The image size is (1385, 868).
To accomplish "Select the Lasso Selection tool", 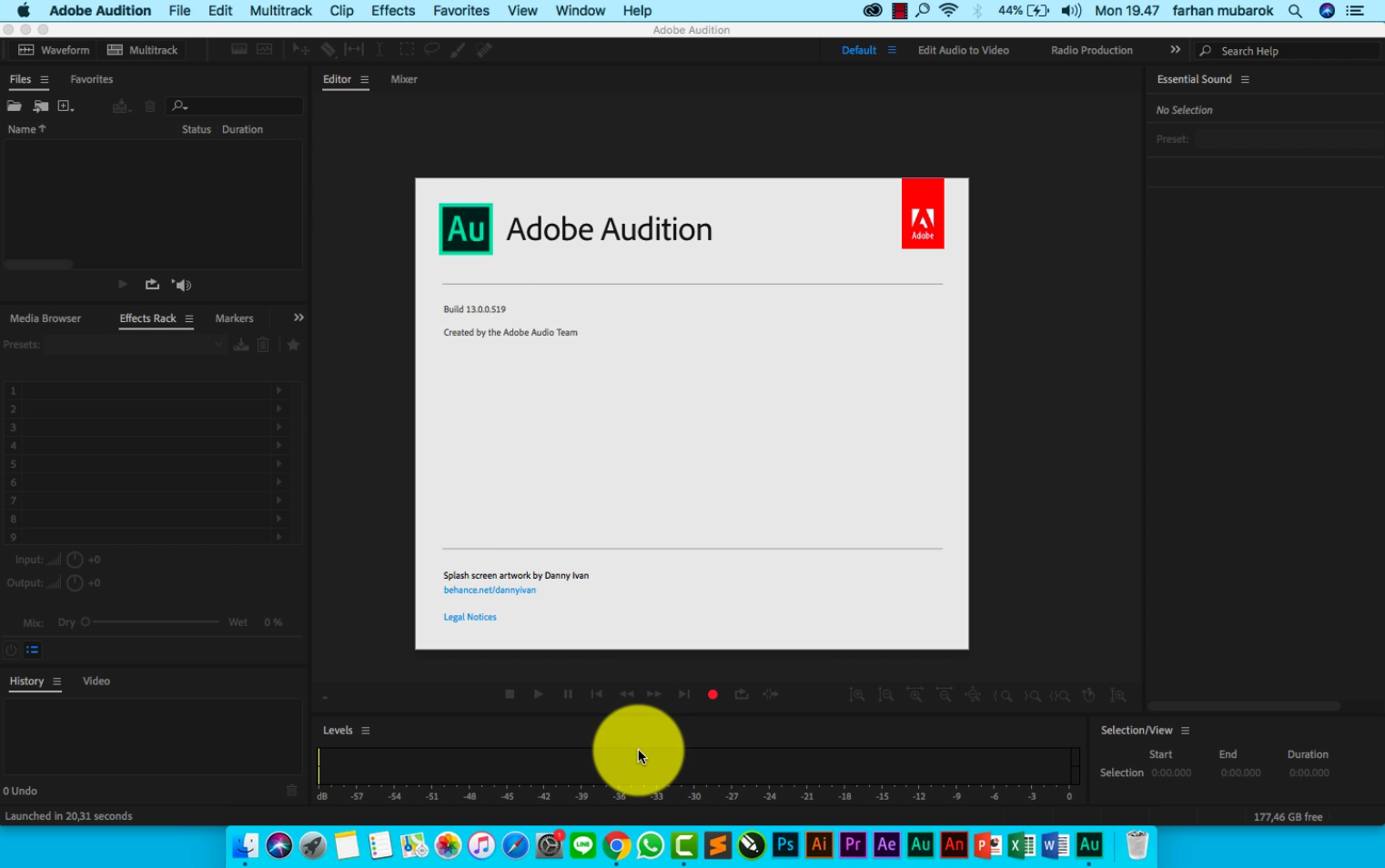I will pos(432,49).
